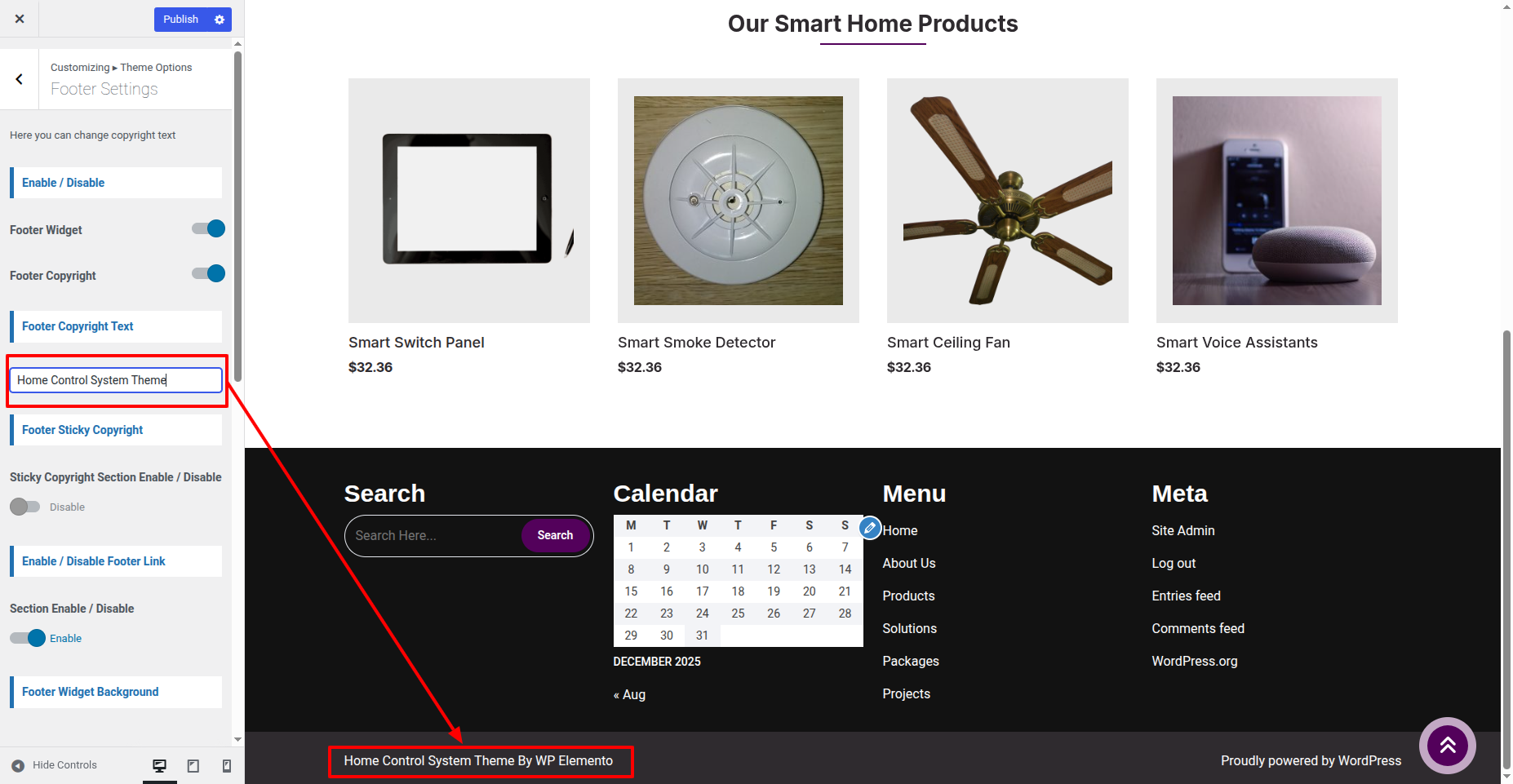Close the Customizer with the X icon
1513x784 pixels.
tap(20, 19)
